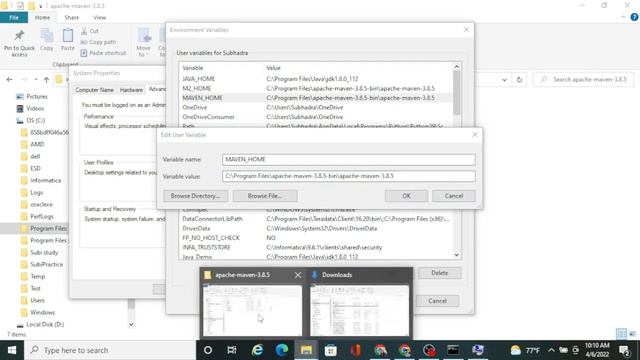Click Cancel in Environment Variables window
The width and height of the screenshot is (640, 360).
(x=438, y=301)
